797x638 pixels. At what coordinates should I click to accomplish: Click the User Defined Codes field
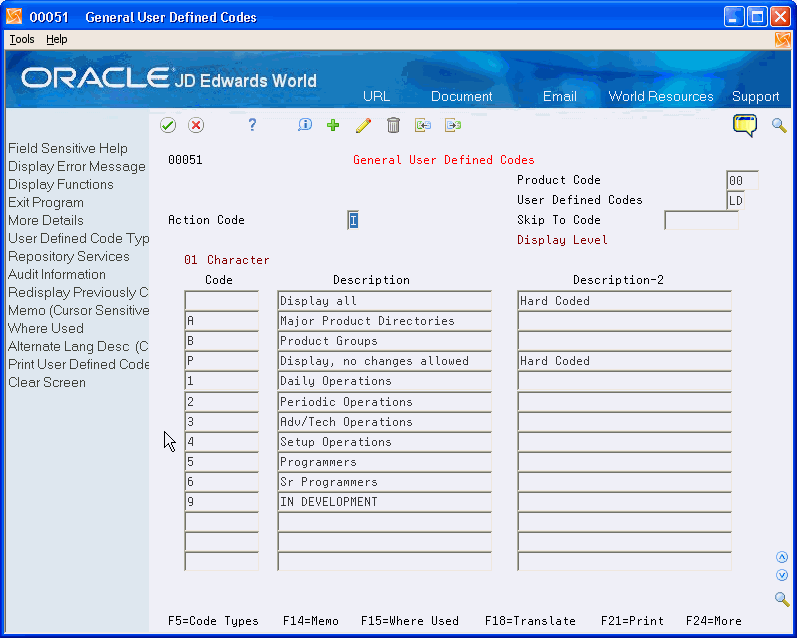click(x=735, y=200)
